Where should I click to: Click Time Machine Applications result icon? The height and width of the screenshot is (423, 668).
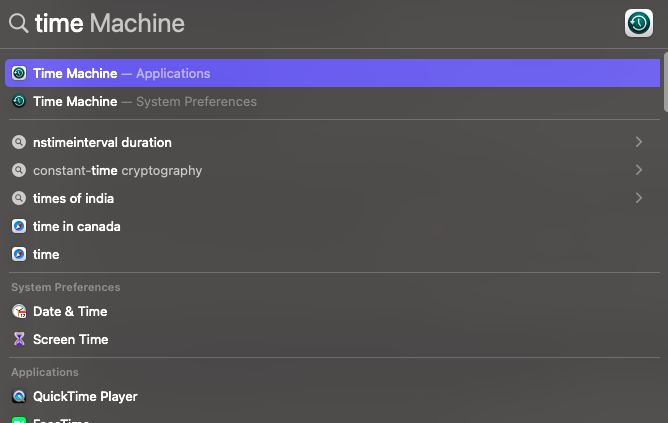[x=19, y=73]
